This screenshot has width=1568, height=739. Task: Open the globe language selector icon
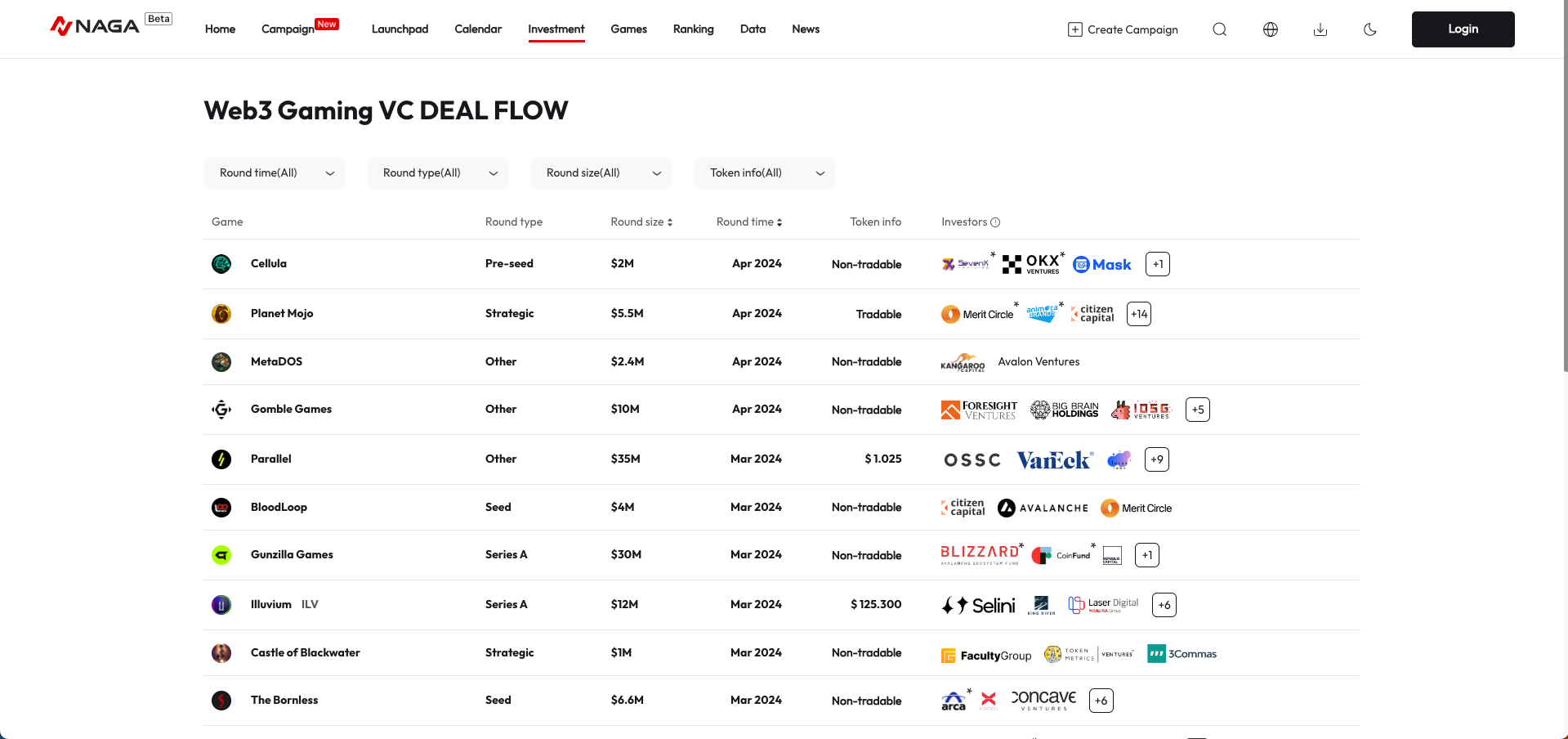point(1270,29)
